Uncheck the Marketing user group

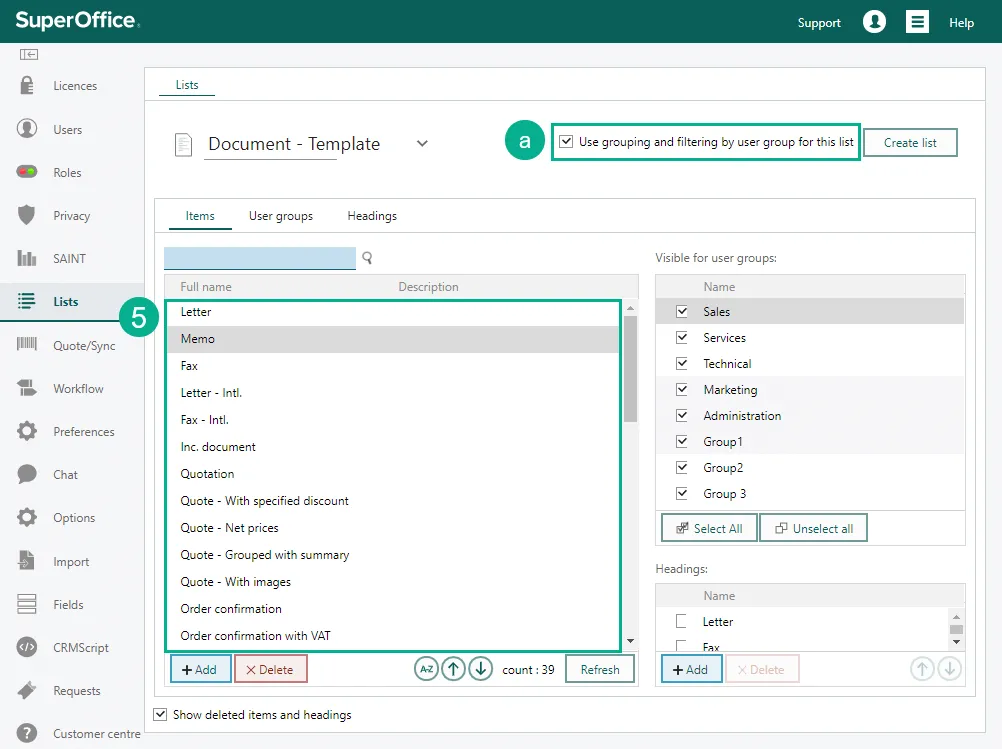tap(682, 389)
